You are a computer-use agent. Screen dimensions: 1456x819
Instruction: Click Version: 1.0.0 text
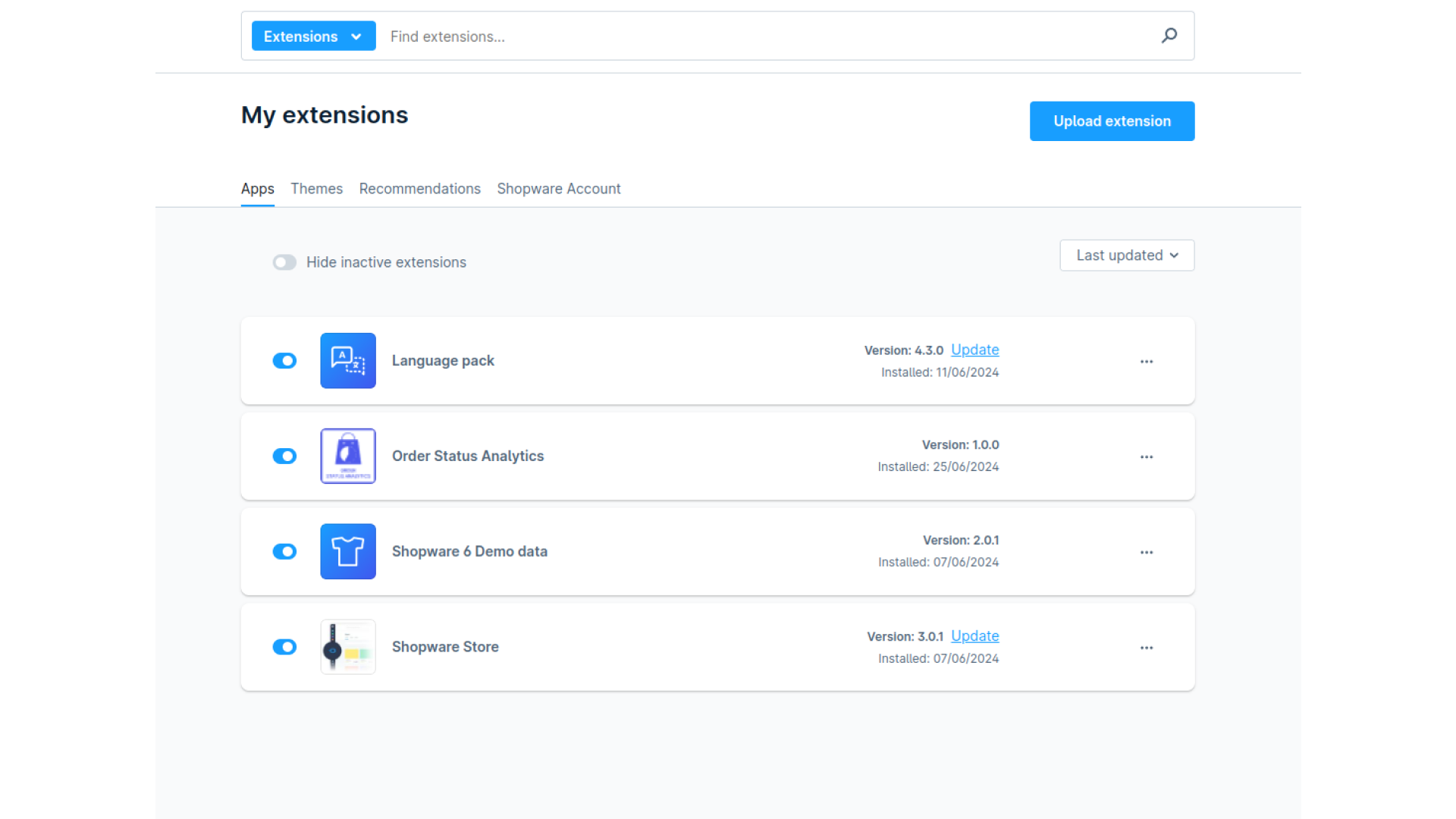coord(960,445)
